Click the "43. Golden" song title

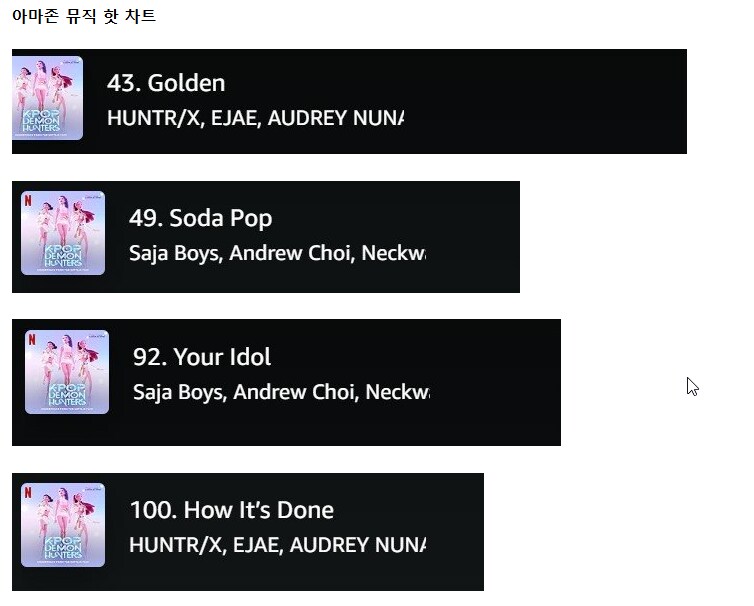166,83
